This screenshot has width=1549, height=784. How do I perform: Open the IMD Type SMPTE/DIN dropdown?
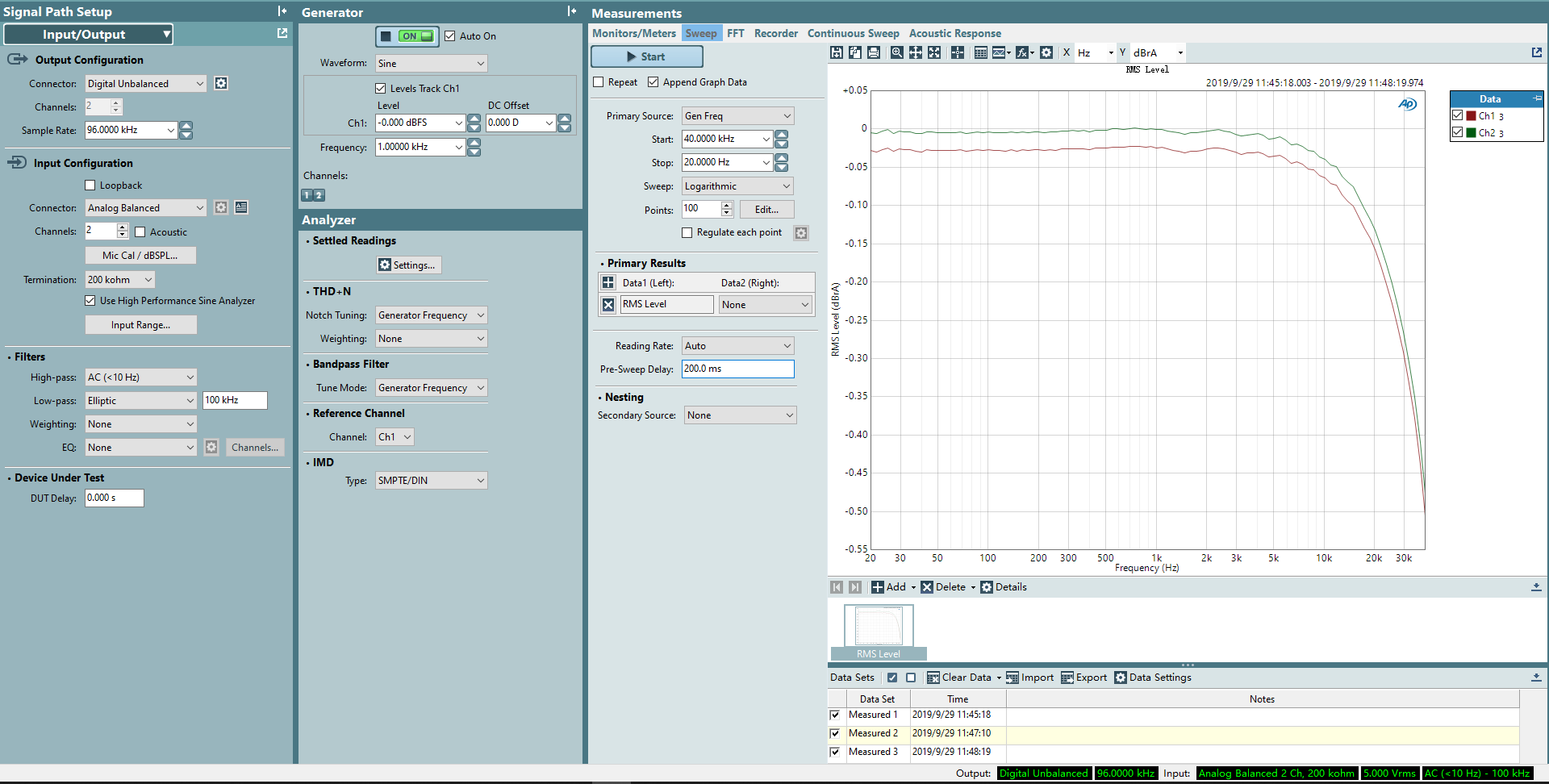click(431, 481)
